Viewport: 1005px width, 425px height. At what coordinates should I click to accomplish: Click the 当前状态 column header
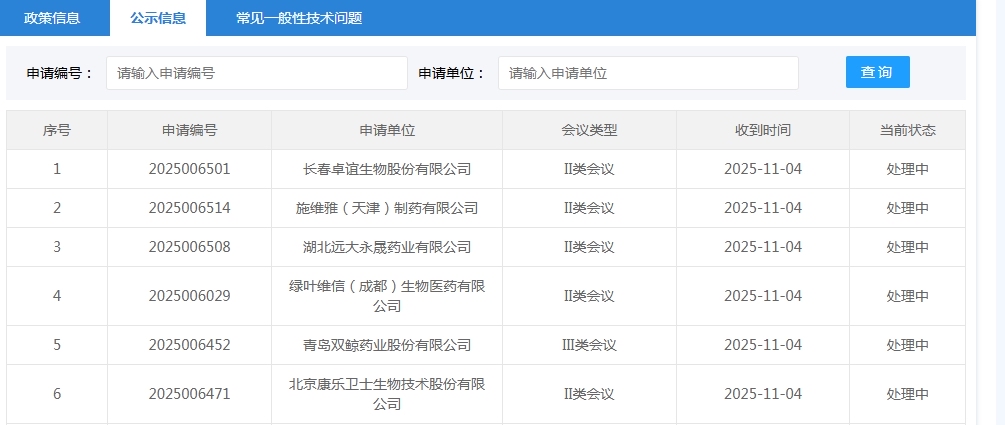coord(908,130)
